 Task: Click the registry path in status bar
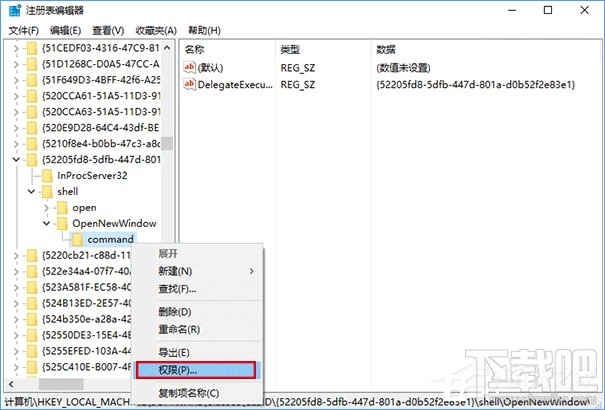pos(297,402)
